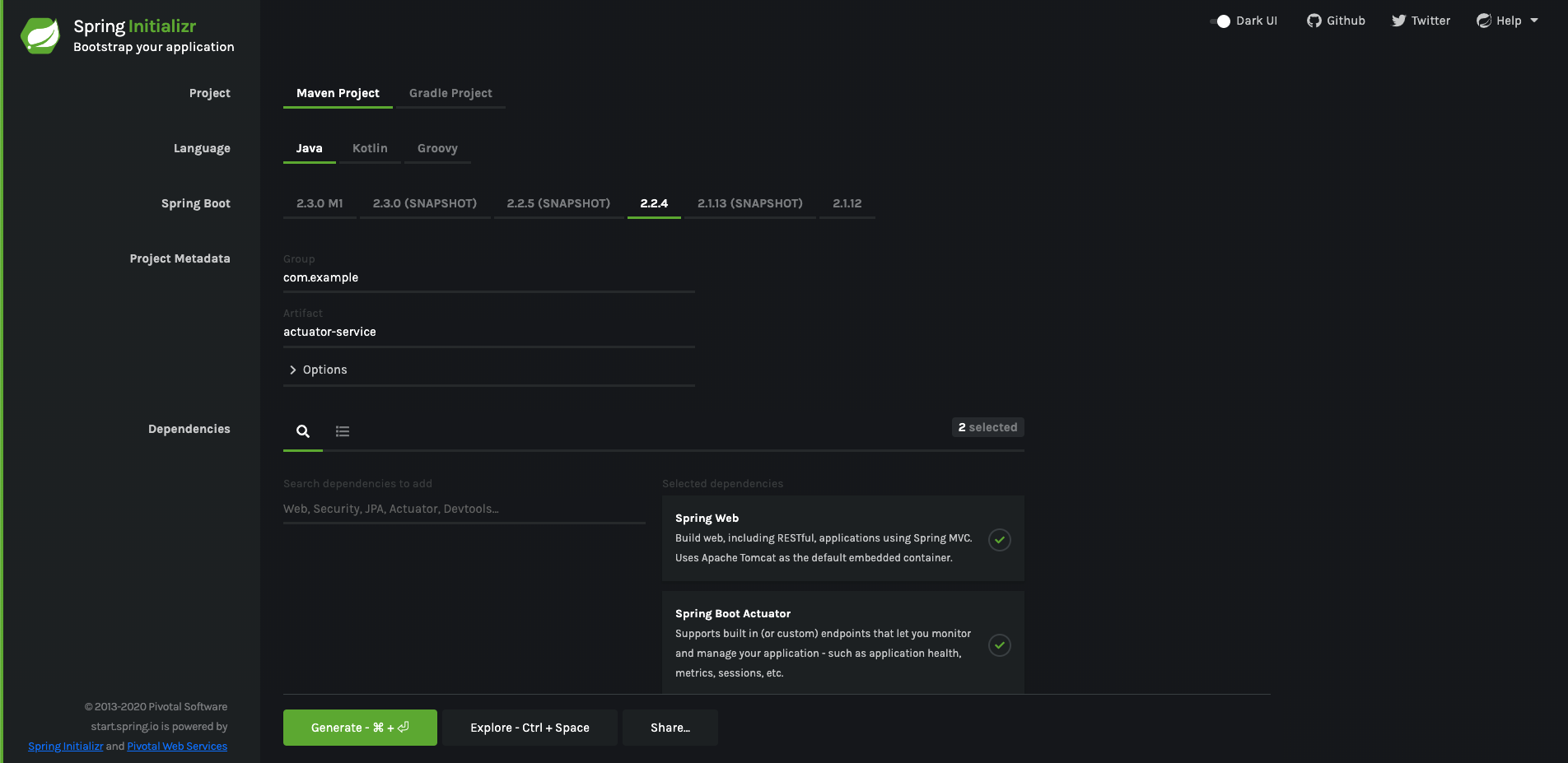Screen dimensions: 1568x763
Task: Click the 2 selected badge
Action: tap(987, 427)
